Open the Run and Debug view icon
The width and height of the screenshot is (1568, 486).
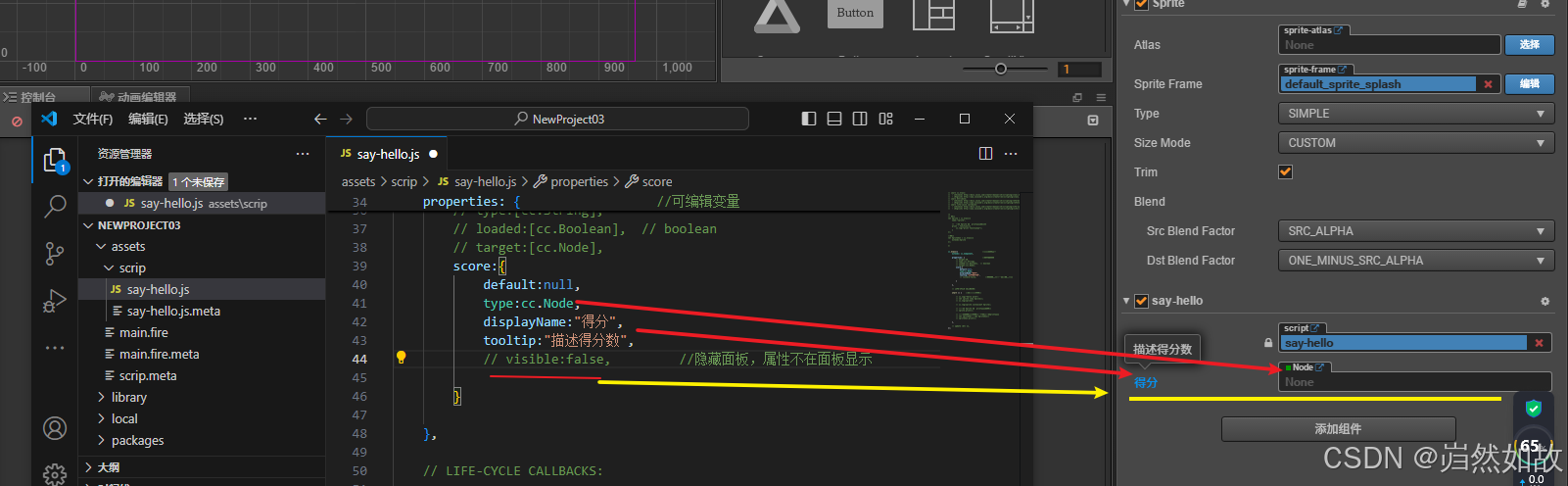click(55, 301)
